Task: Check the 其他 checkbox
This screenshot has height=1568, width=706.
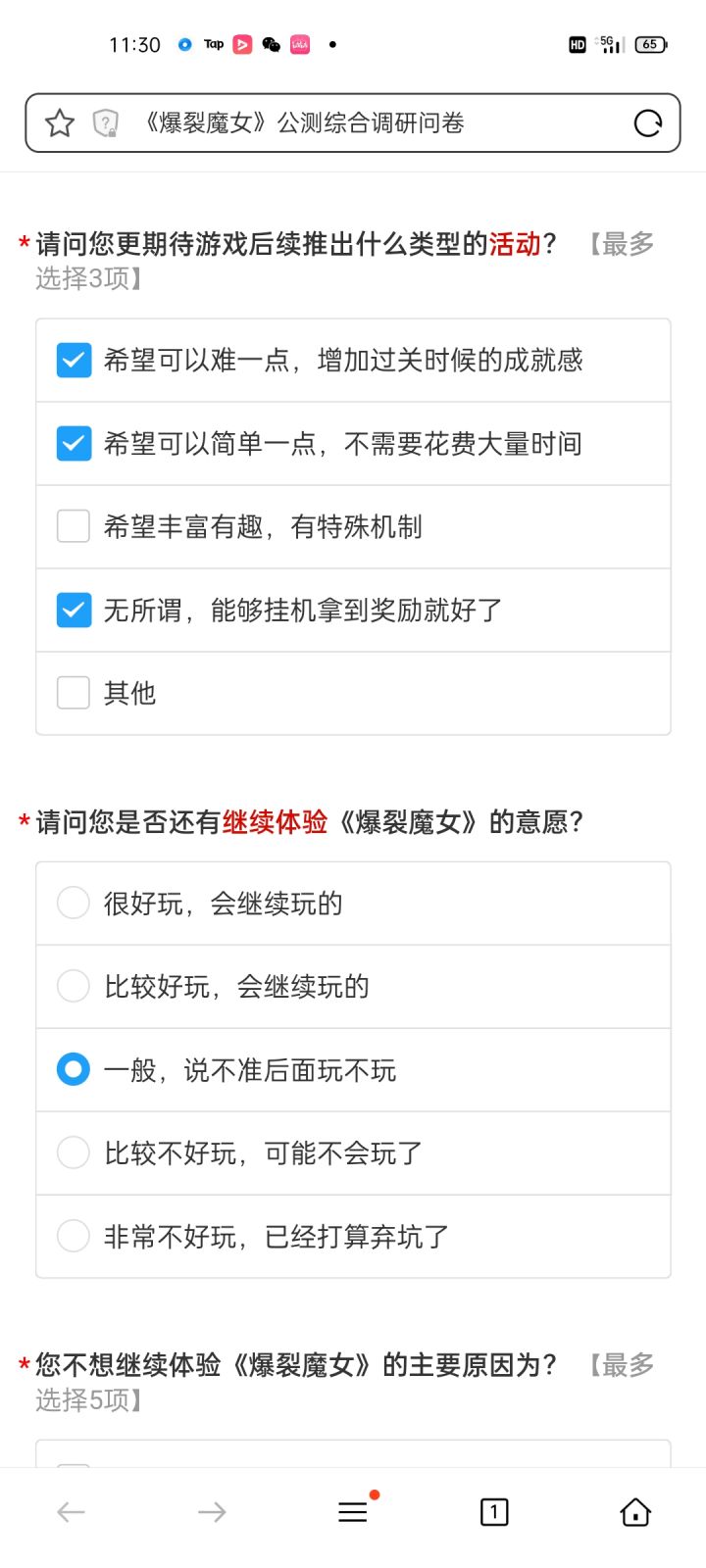Action: [74, 693]
